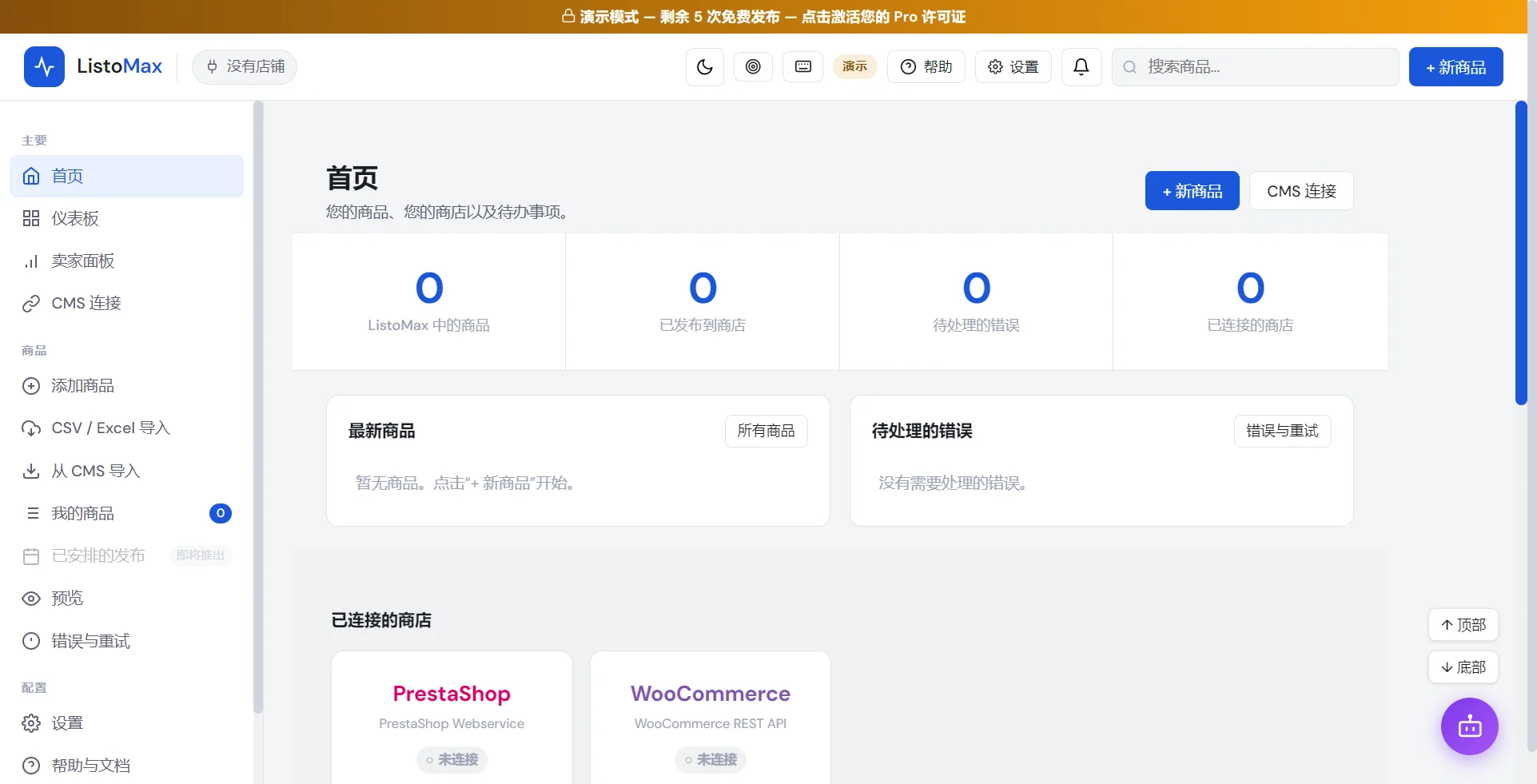Click 已安排的发布 calendar icon
The image size is (1537, 784).
pos(31,556)
